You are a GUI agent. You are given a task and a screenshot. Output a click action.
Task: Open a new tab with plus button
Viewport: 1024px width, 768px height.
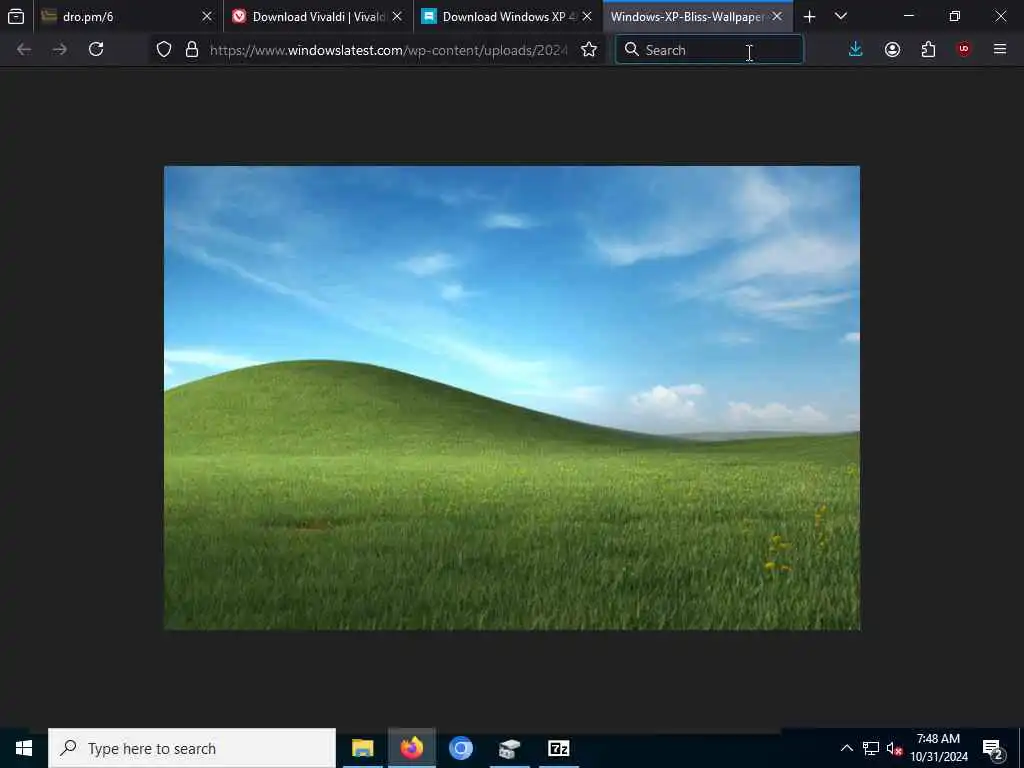(x=809, y=16)
